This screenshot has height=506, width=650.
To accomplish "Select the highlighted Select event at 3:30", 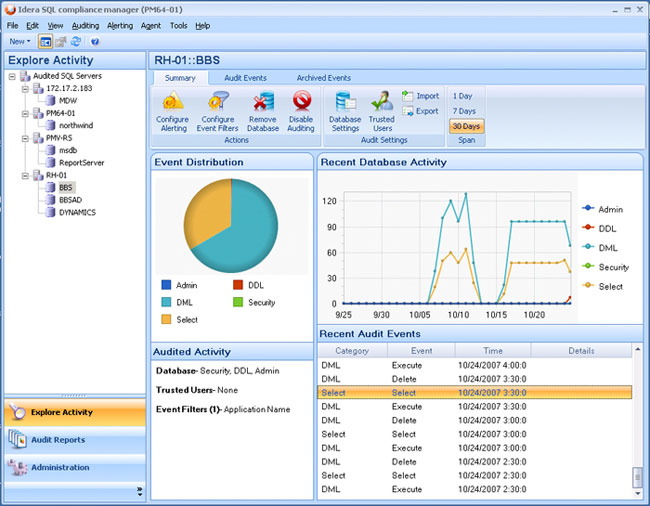I will point(475,392).
